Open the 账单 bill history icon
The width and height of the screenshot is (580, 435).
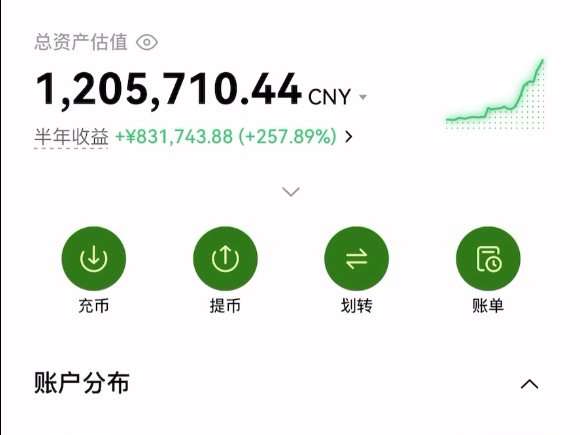pos(488,258)
